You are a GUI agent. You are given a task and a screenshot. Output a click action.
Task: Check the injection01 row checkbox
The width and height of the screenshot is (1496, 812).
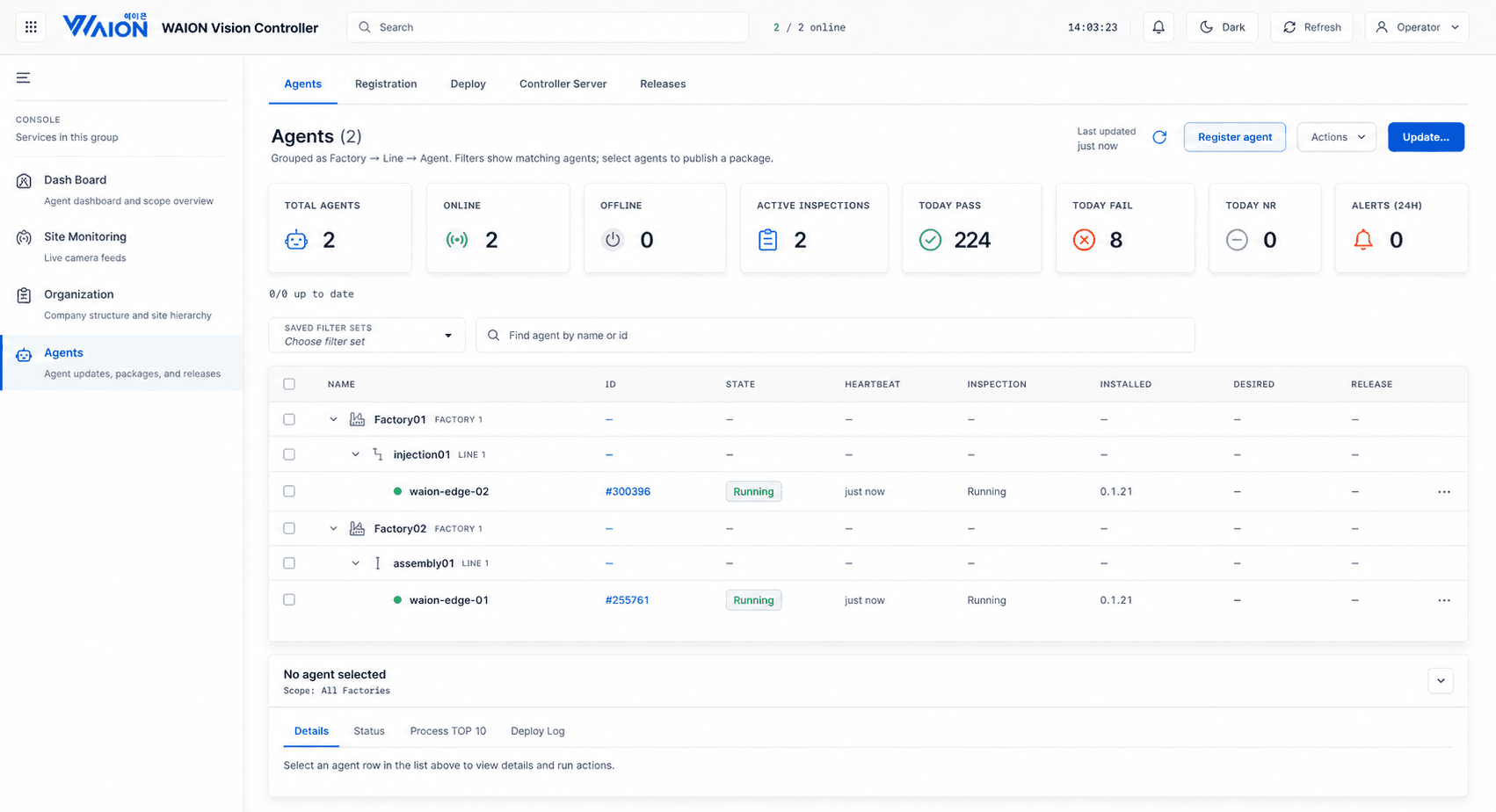coord(289,454)
